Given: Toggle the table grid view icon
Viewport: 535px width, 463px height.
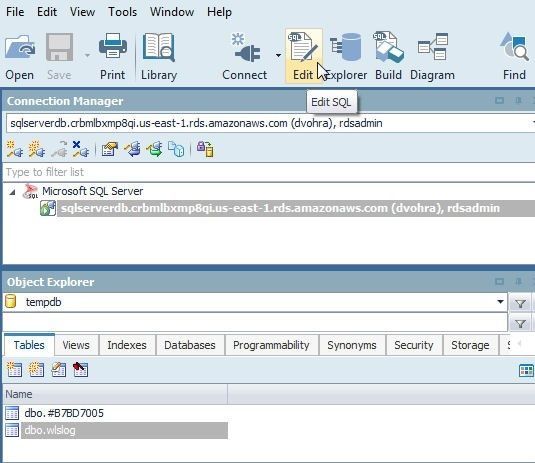Looking at the screenshot, I should (x=526, y=371).
